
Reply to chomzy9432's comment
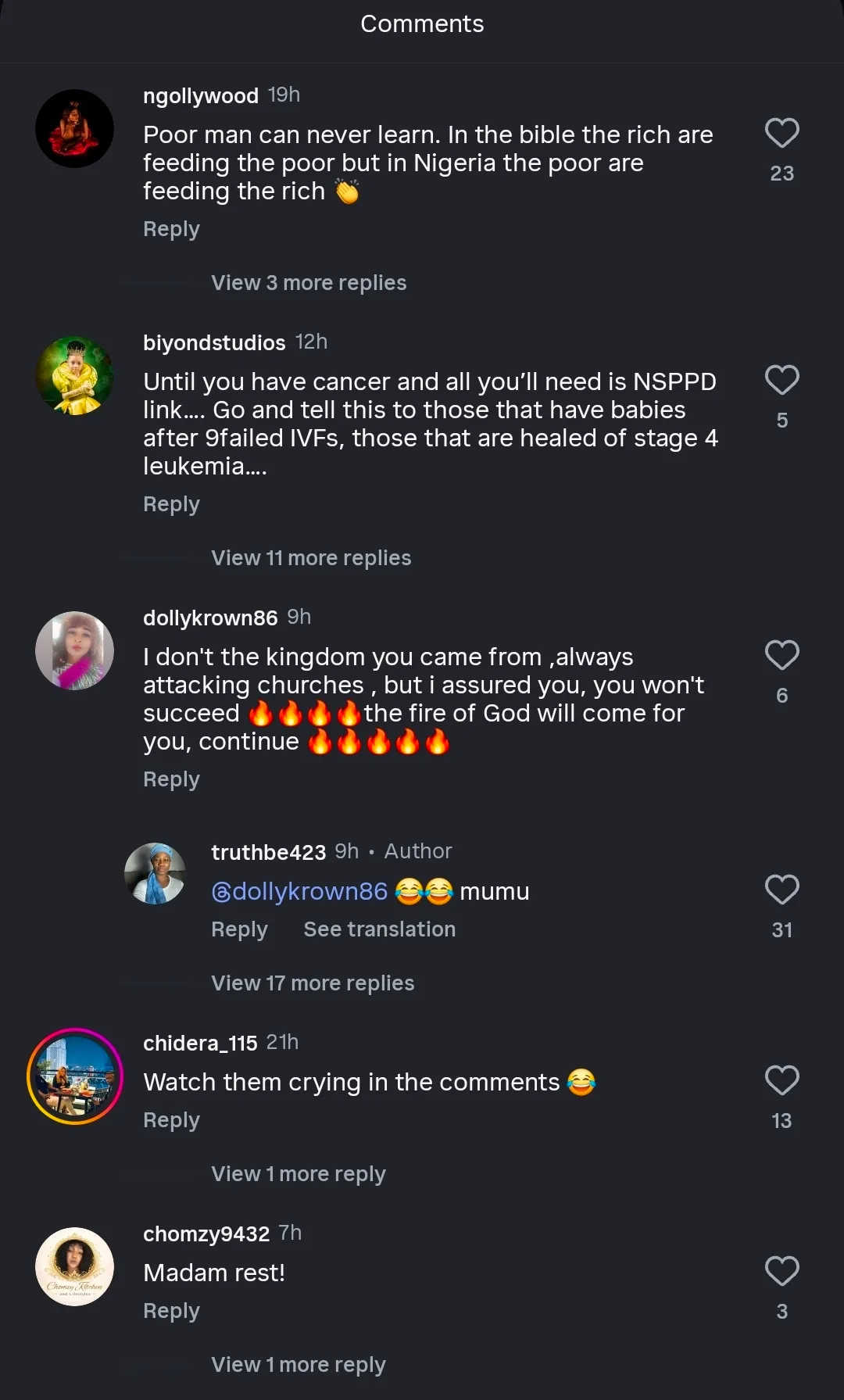click(171, 1311)
